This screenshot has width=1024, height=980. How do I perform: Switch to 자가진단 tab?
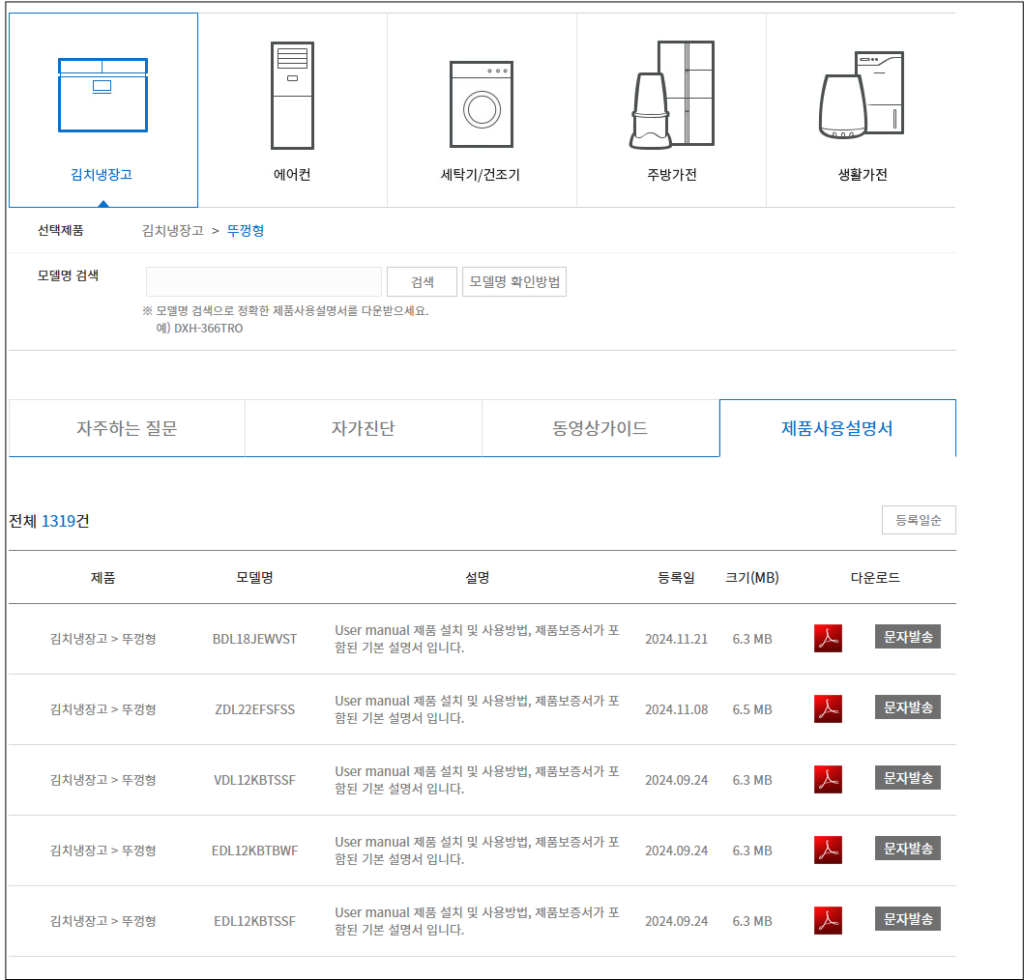363,428
